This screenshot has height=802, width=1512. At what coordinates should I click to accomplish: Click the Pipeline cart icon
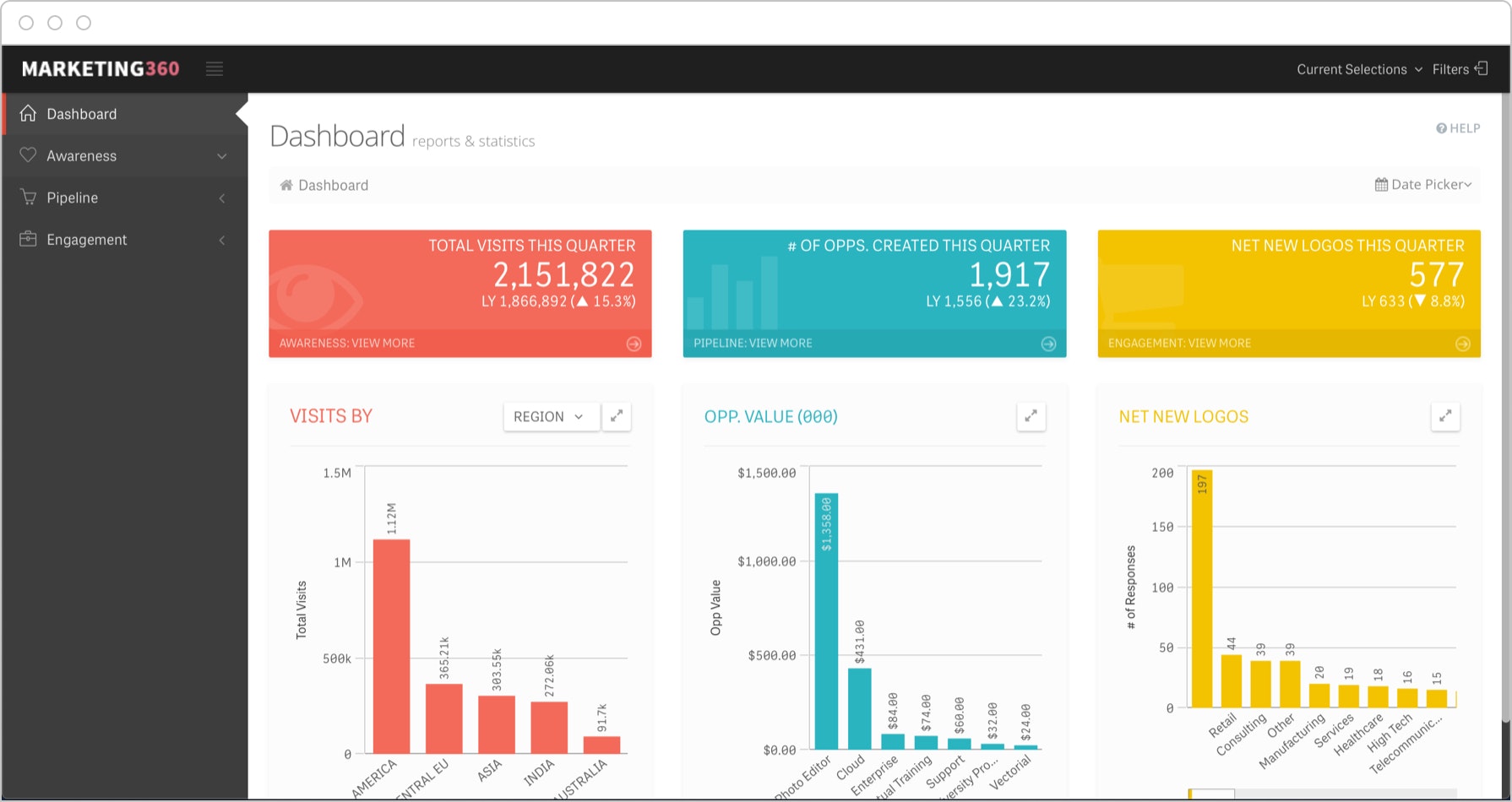tap(28, 197)
